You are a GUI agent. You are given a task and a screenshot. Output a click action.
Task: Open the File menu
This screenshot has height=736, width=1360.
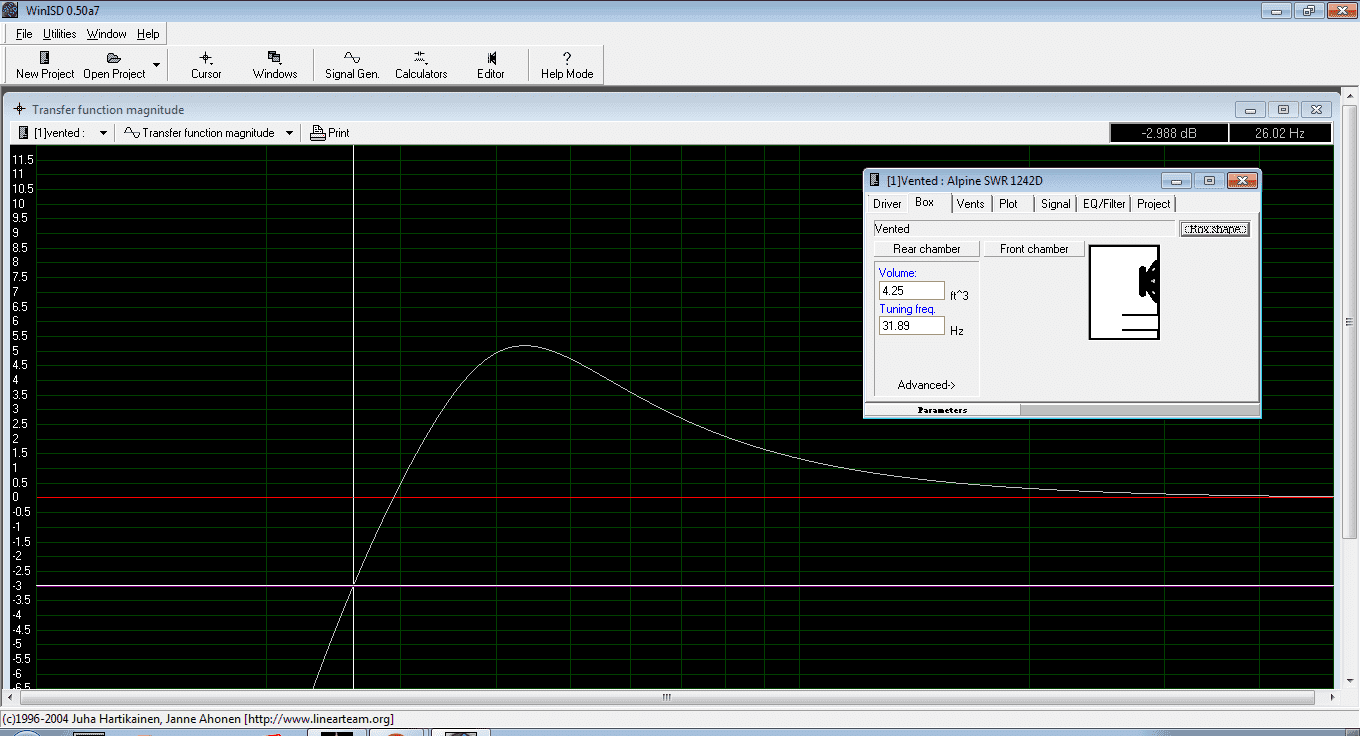coord(24,34)
